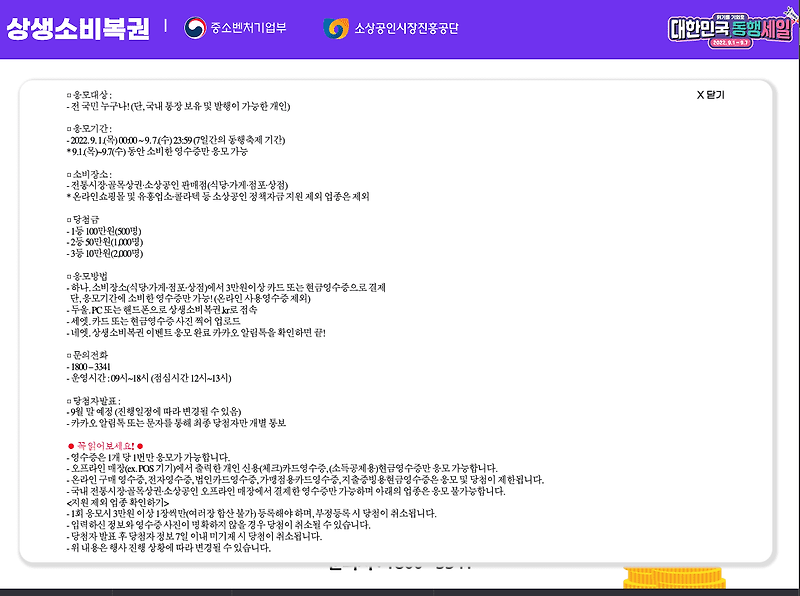Click the 영수증은 1개 당 1번만 응모 line
The height and width of the screenshot is (596, 800).
(x=148, y=457)
